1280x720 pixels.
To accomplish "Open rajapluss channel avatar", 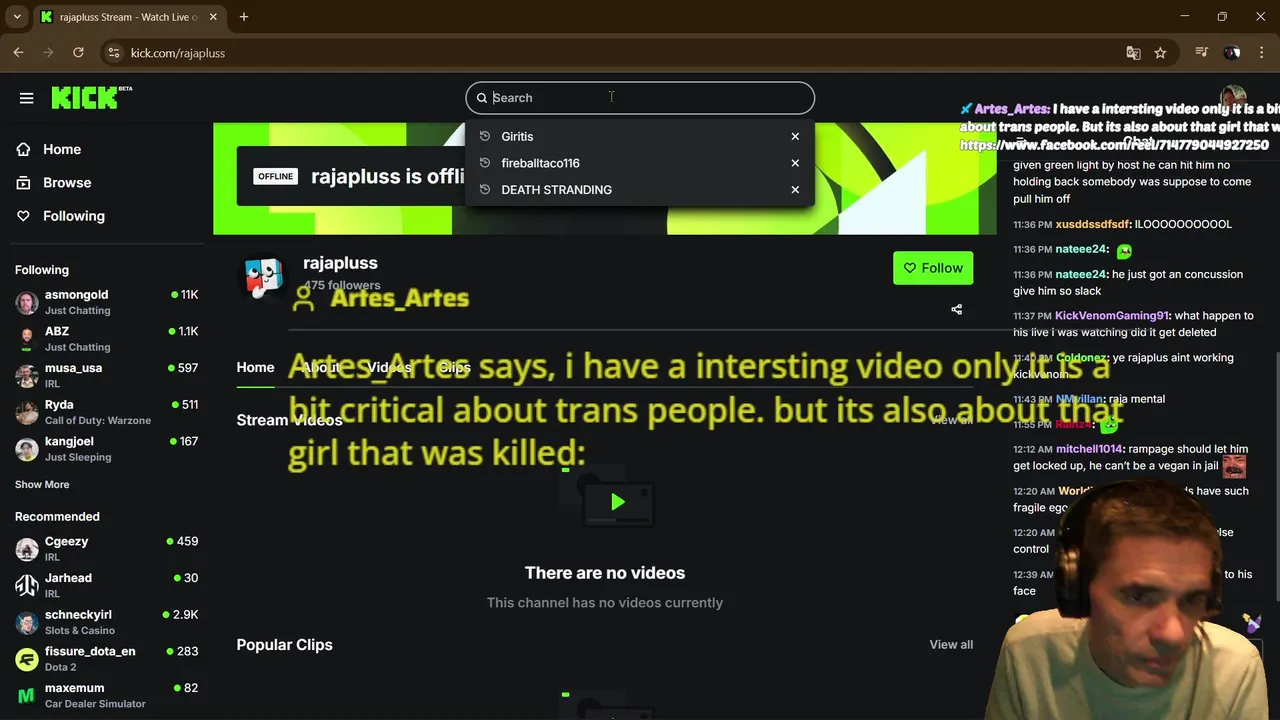I will coord(263,278).
